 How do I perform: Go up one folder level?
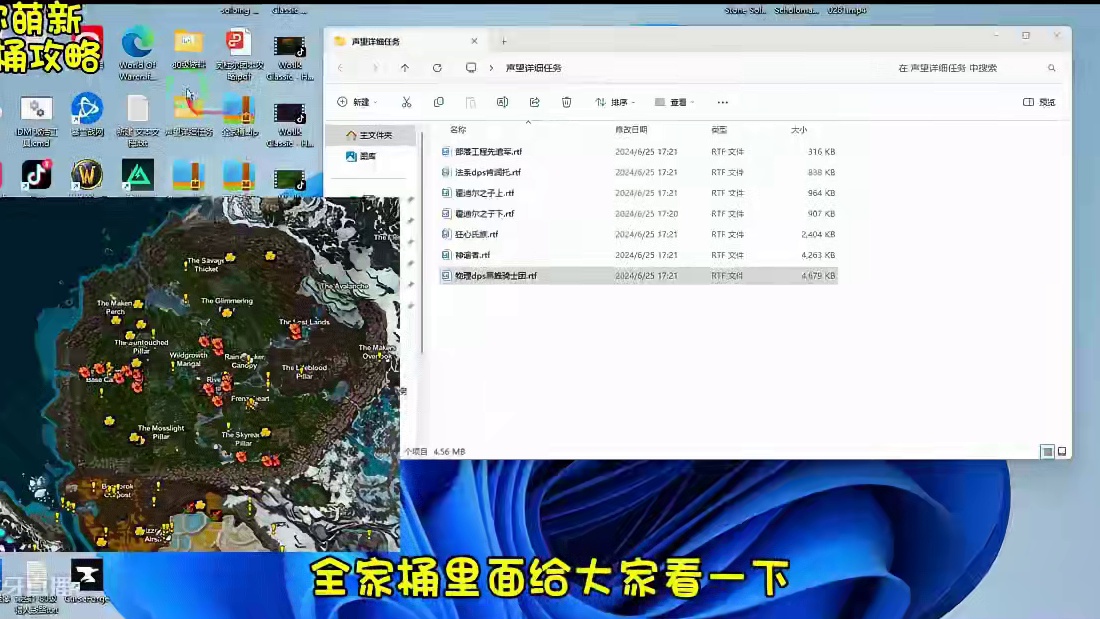click(405, 68)
